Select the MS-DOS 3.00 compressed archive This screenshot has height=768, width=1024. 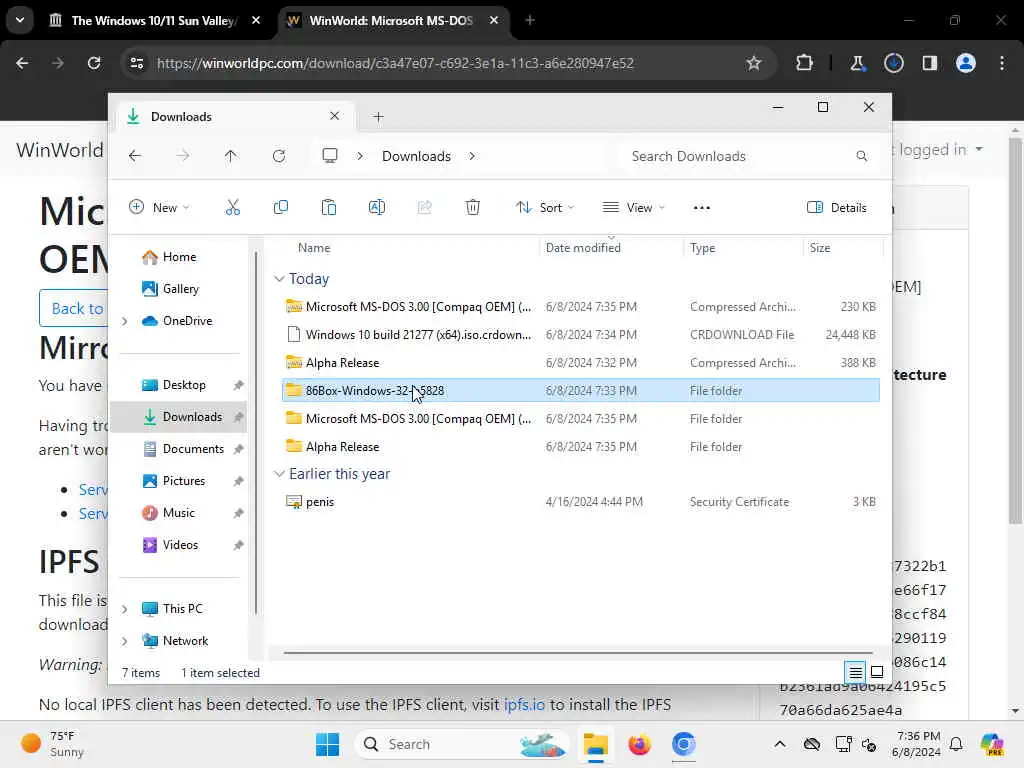point(581,306)
